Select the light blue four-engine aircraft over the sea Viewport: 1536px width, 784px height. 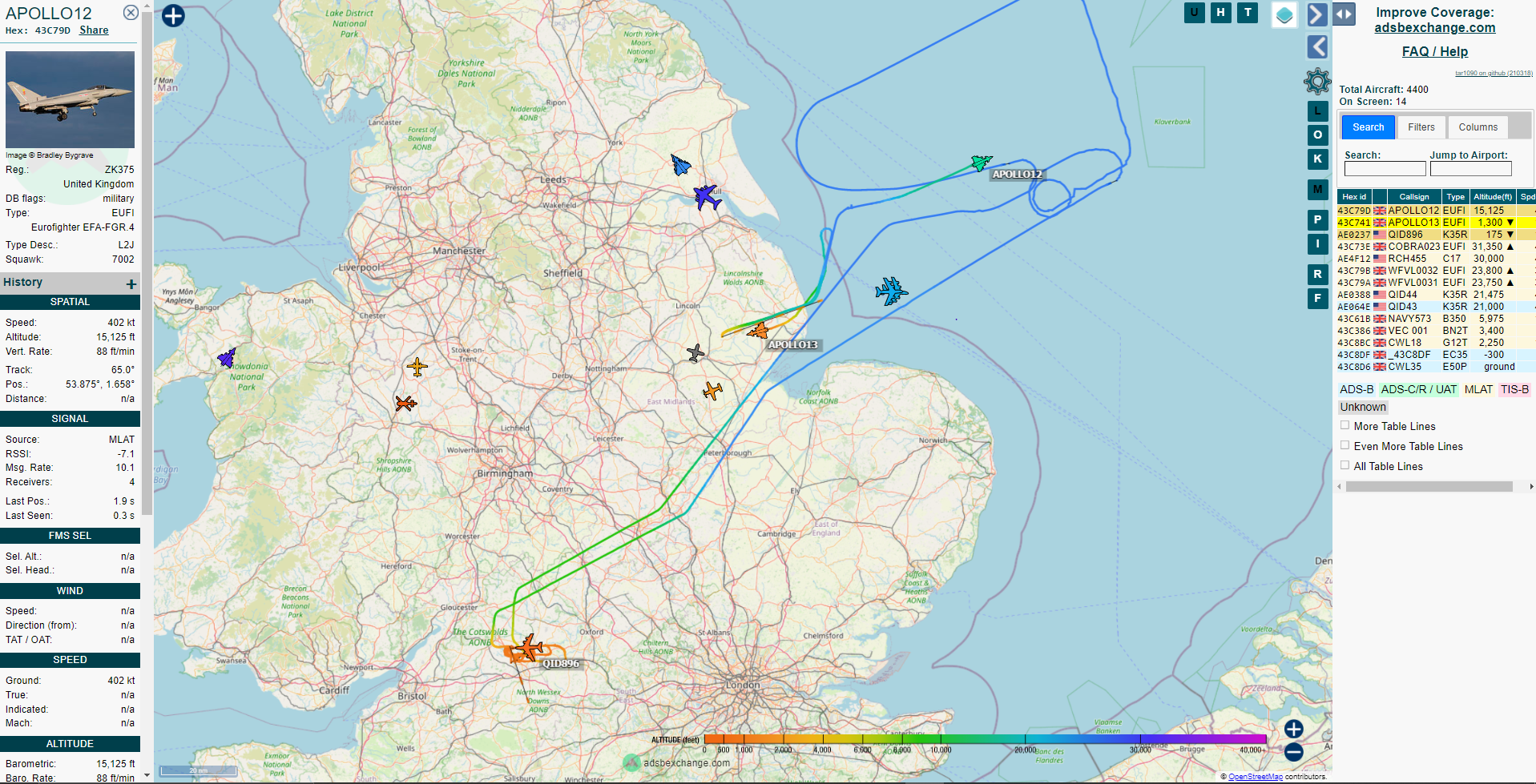click(891, 291)
